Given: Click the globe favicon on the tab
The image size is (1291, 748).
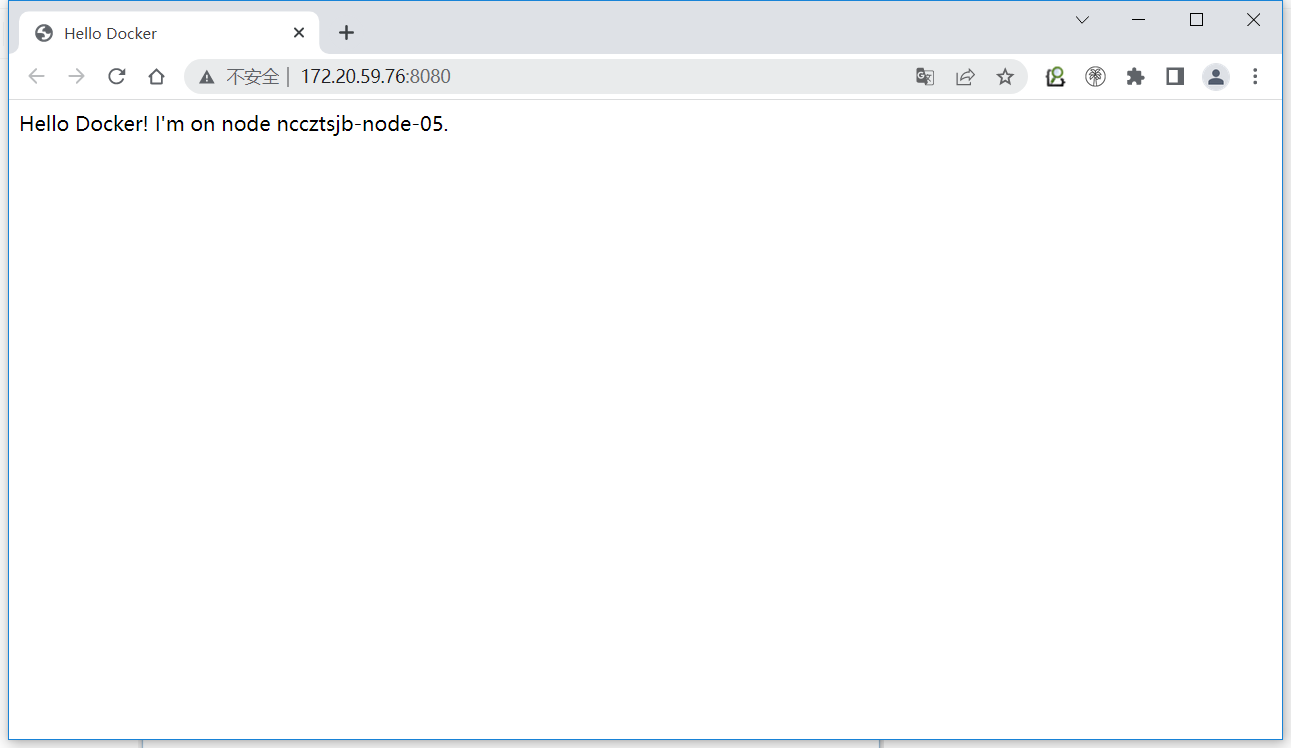Looking at the screenshot, I should pos(43,33).
